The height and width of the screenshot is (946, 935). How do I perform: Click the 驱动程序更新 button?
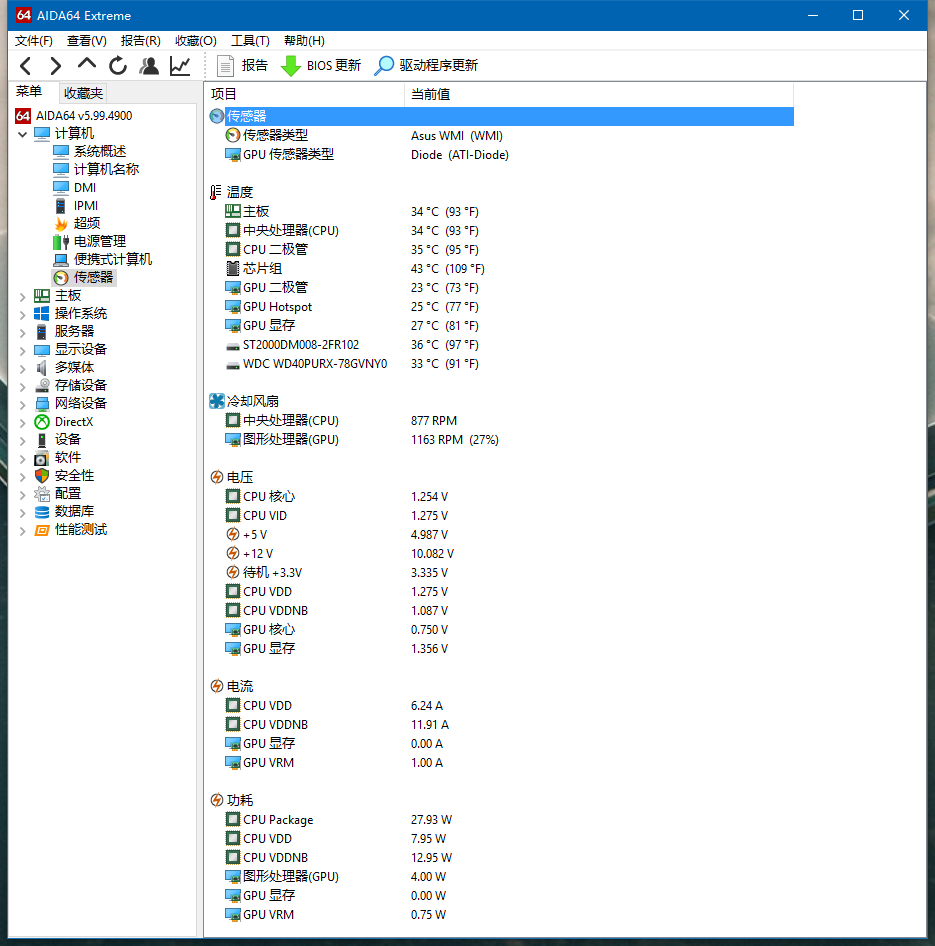[426, 65]
